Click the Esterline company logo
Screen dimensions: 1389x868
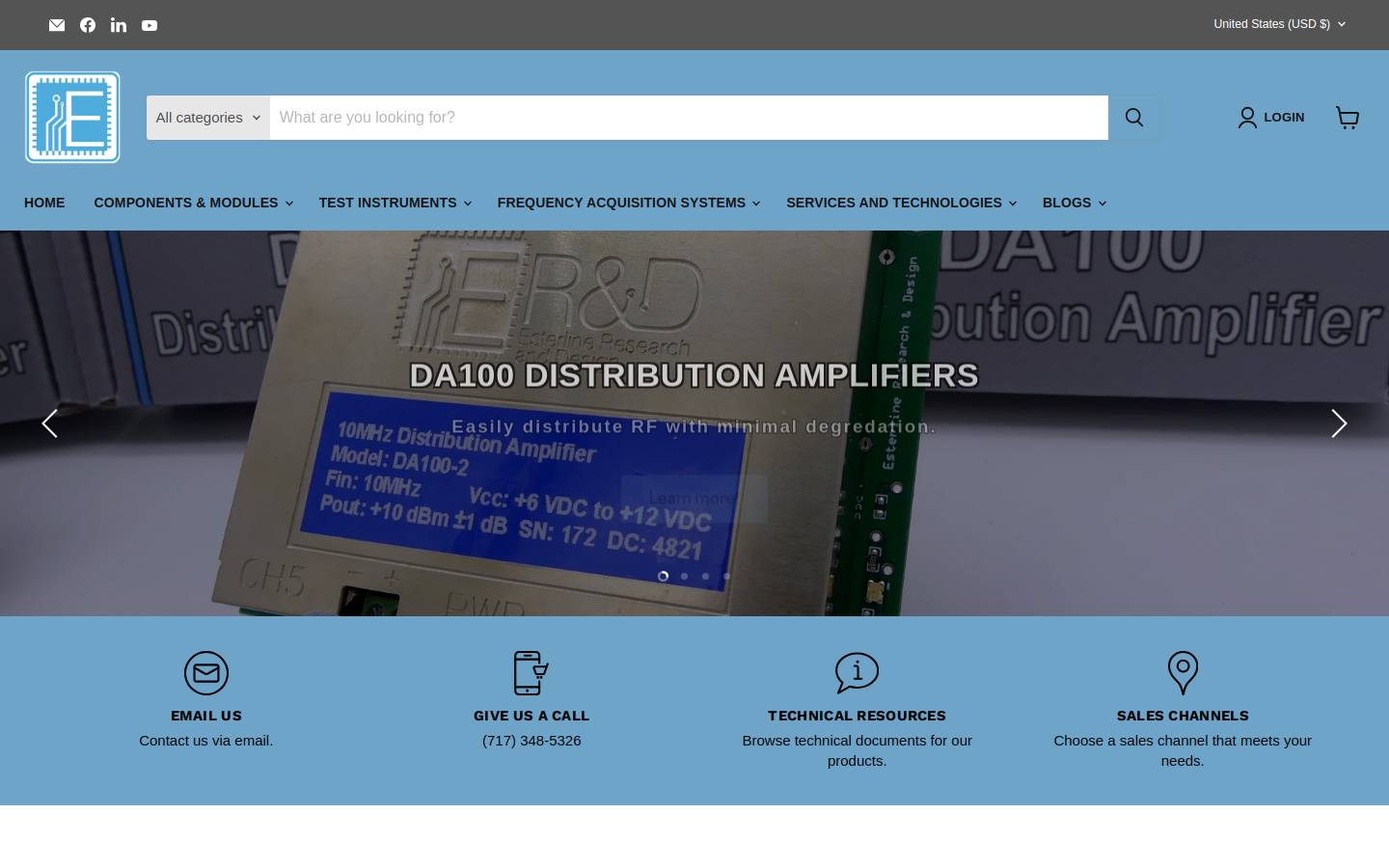(x=72, y=117)
